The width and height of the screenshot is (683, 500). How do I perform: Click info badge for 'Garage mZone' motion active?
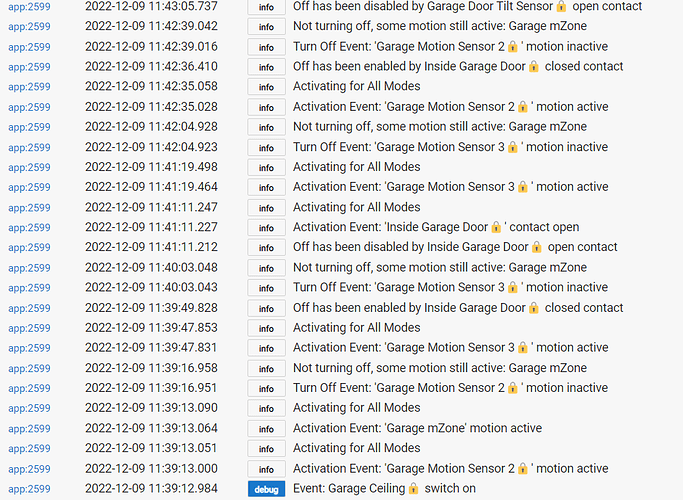266,428
